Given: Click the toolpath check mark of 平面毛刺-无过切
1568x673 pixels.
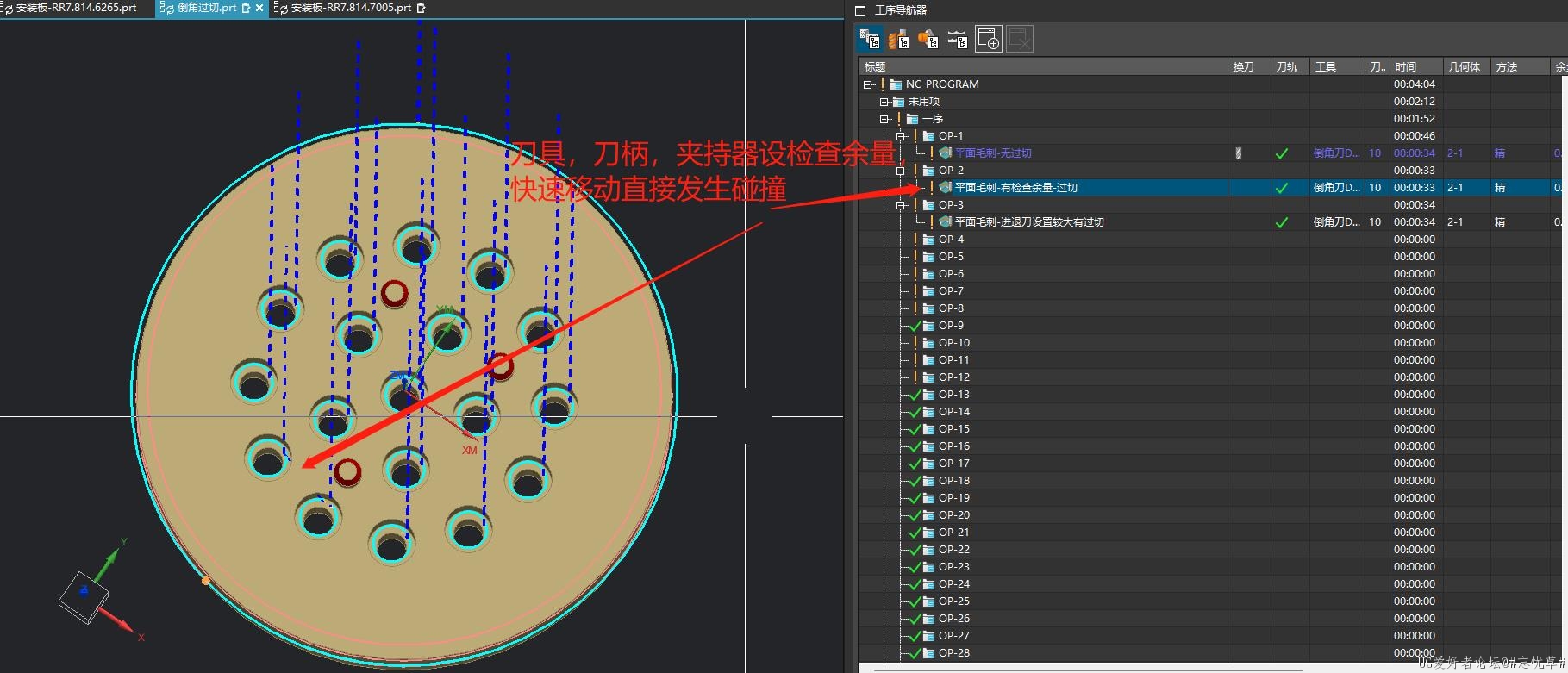Looking at the screenshot, I should [x=1282, y=153].
